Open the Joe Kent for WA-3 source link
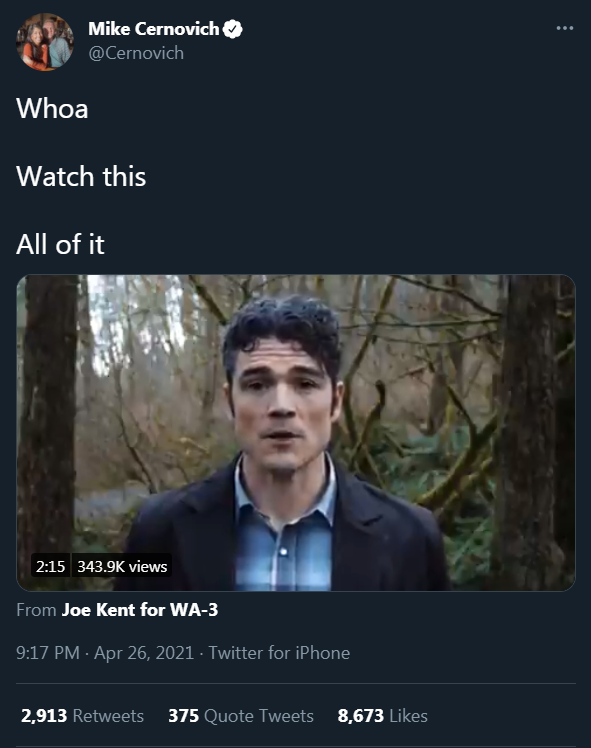Viewport: 591px width, 748px height. point(140,610)
